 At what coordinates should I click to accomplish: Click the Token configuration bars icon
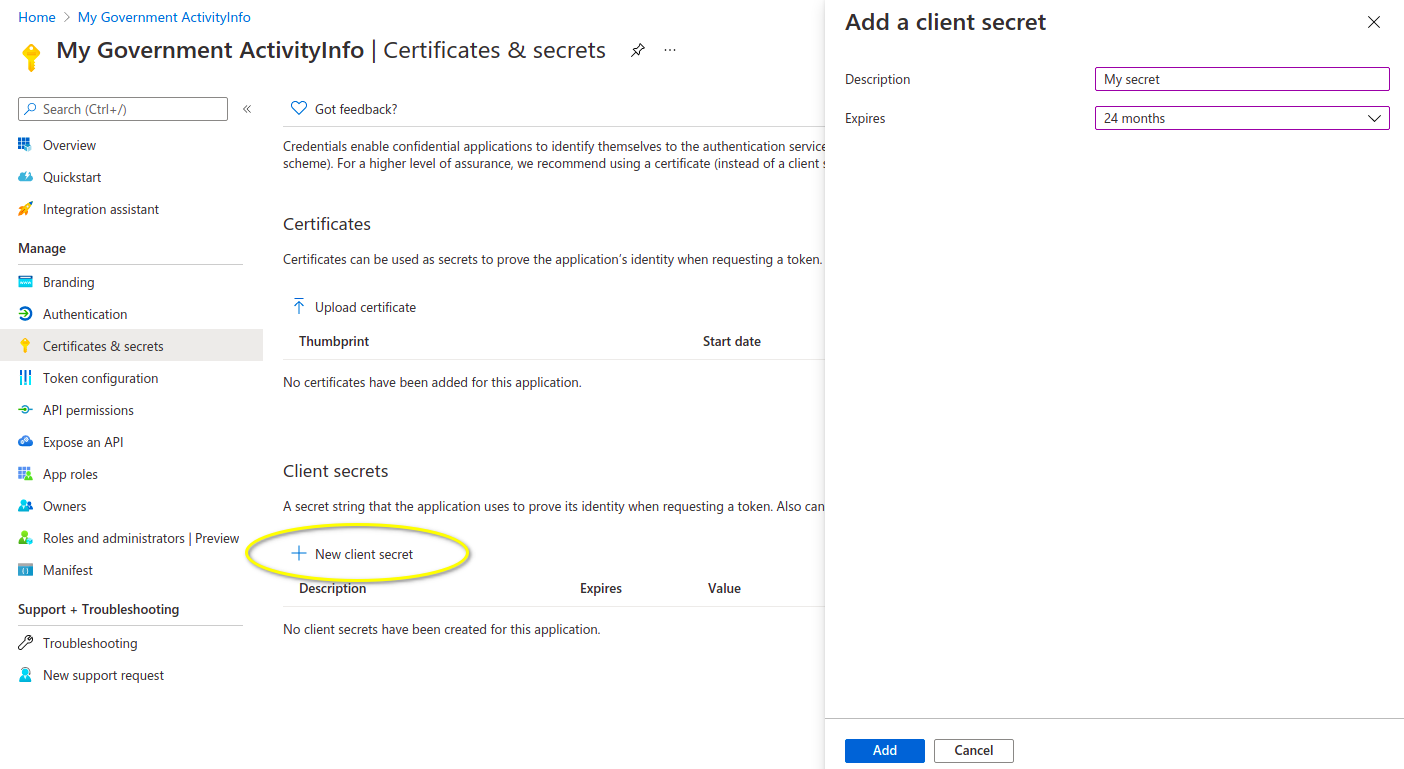[x=25, y=378]
